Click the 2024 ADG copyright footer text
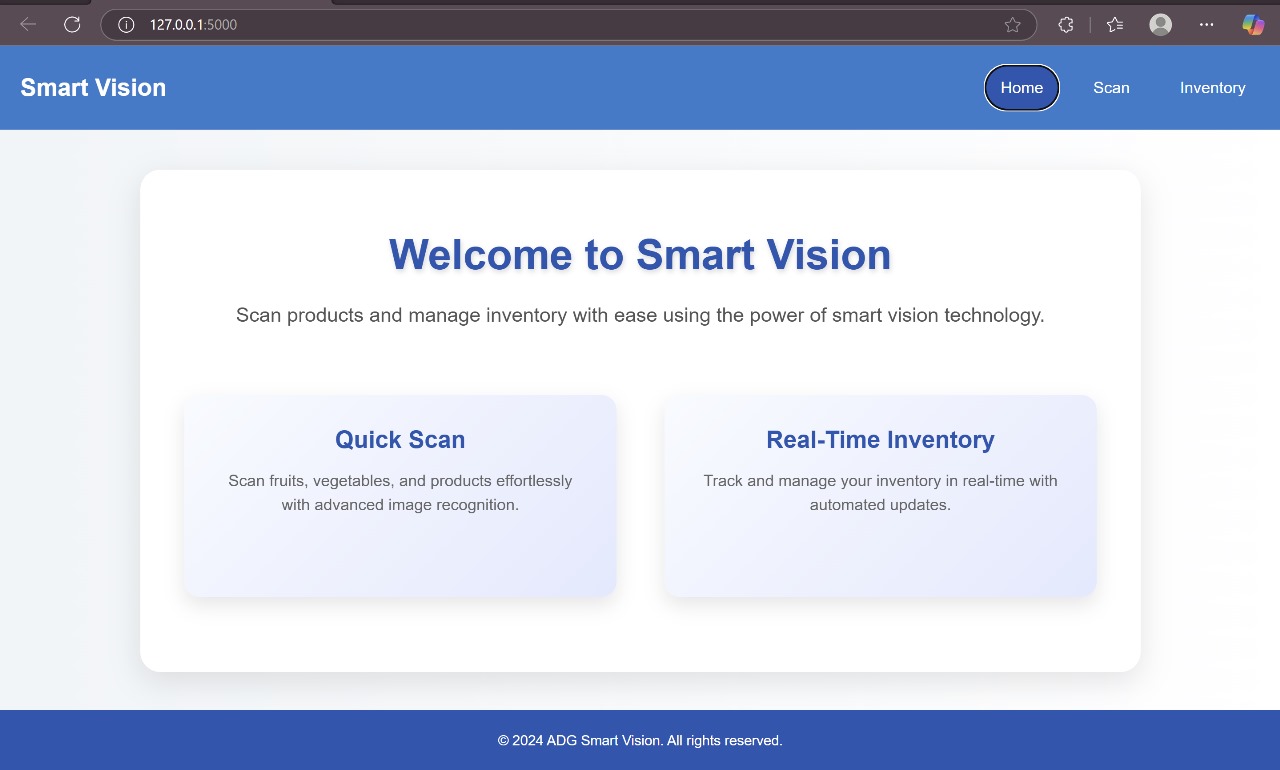Image resolution: width=1280 pixels, height=770 pixels. click(640, 741)
